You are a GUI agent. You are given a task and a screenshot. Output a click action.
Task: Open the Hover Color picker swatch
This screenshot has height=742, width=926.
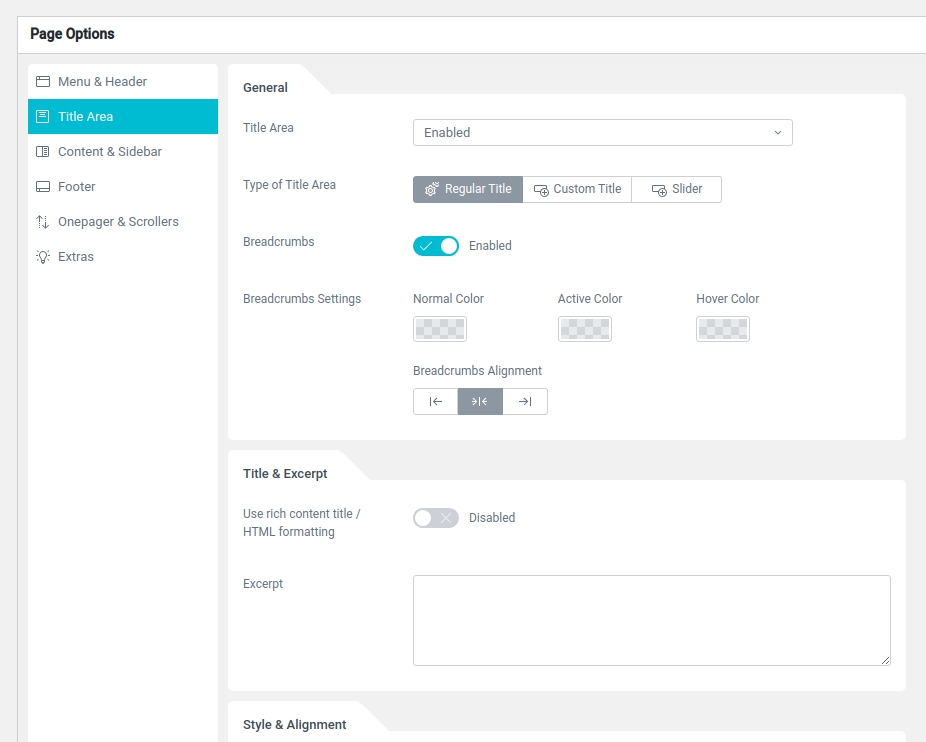tap(723, 329)
